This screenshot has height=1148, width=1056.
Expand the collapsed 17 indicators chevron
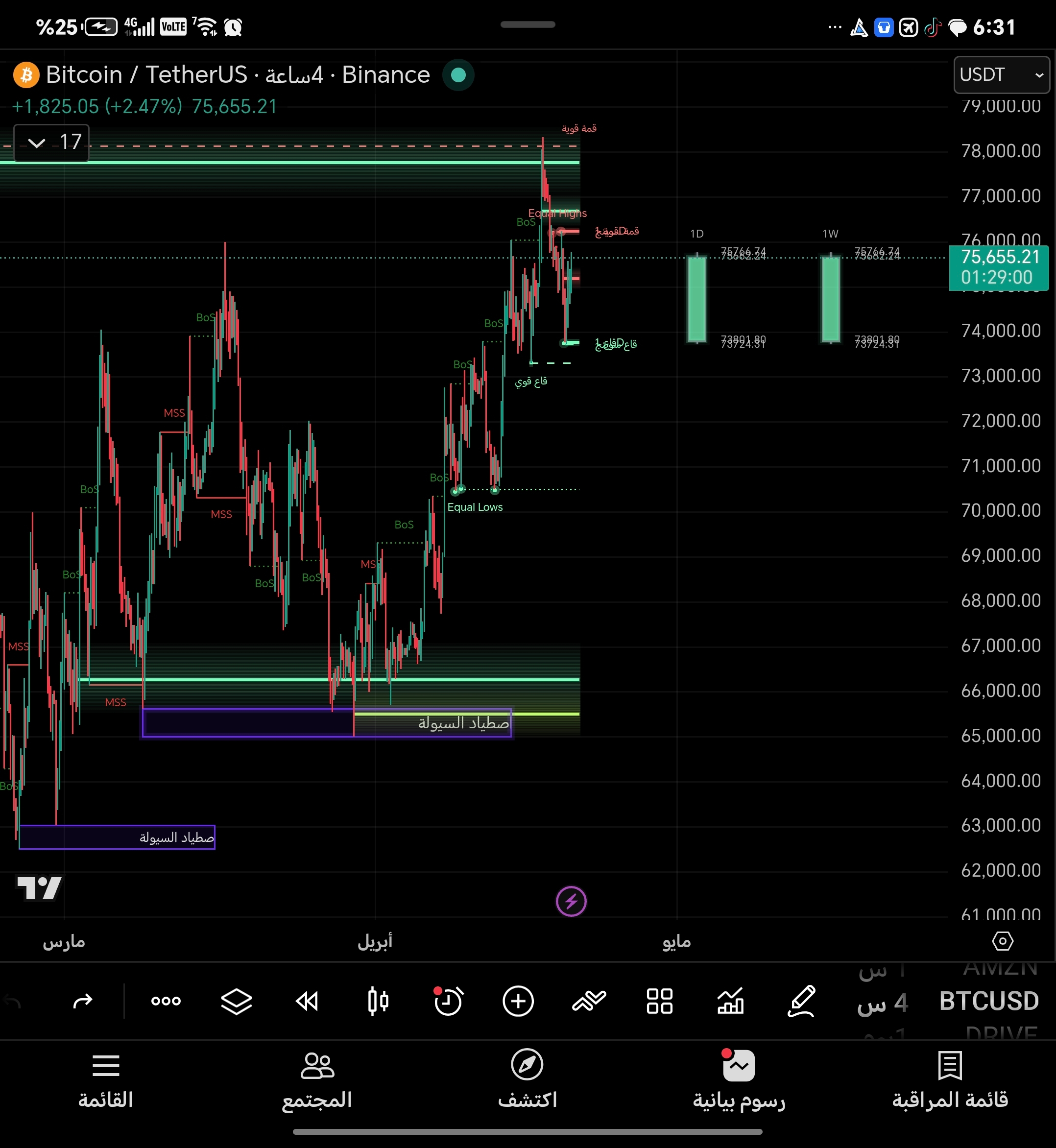[x=37, y=143]
